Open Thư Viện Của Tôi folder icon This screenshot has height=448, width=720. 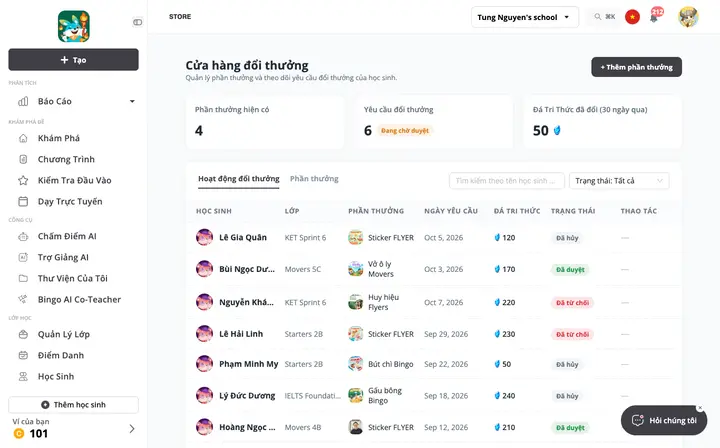[x=23, y=278]
